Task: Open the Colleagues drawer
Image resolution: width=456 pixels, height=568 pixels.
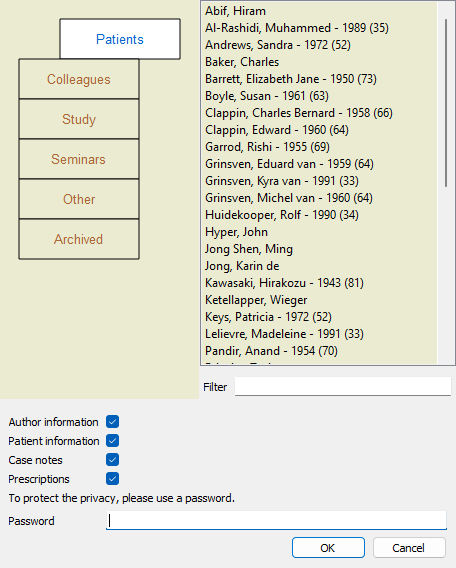Action: click(79, 79)
